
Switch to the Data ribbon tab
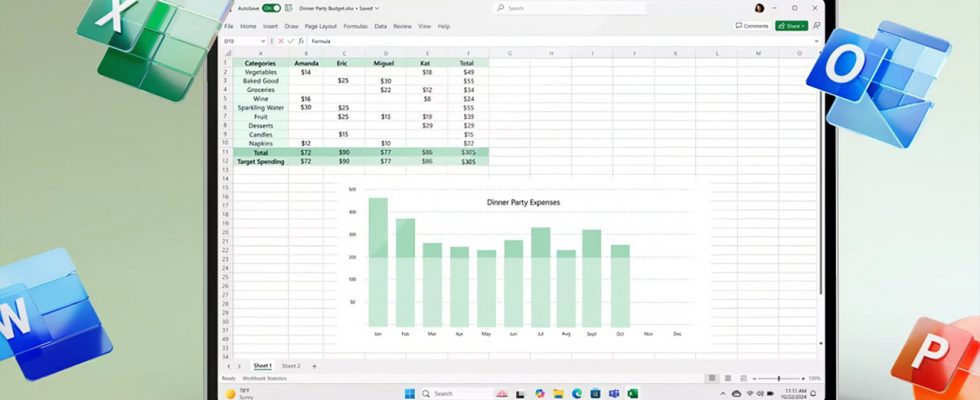point(380,26)
